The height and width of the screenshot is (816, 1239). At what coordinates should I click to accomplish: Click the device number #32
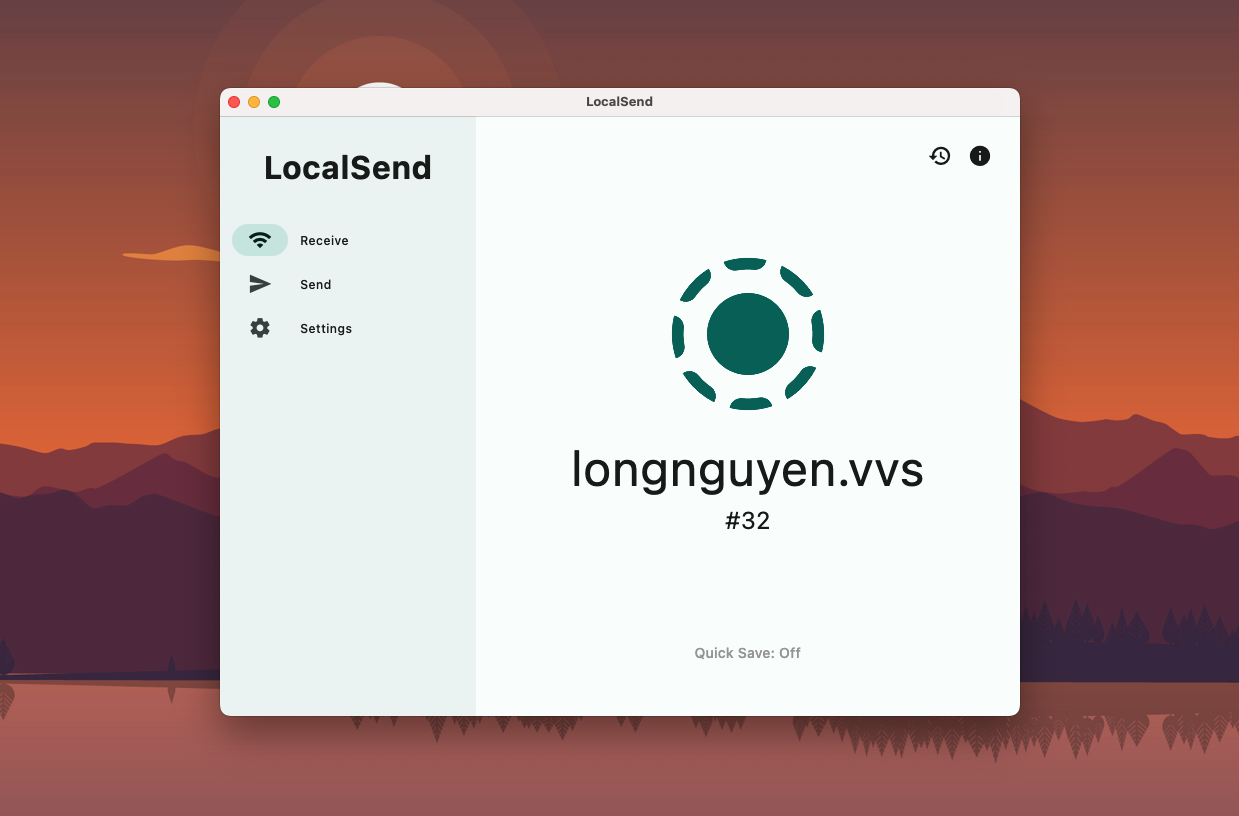tap(748, 521)
